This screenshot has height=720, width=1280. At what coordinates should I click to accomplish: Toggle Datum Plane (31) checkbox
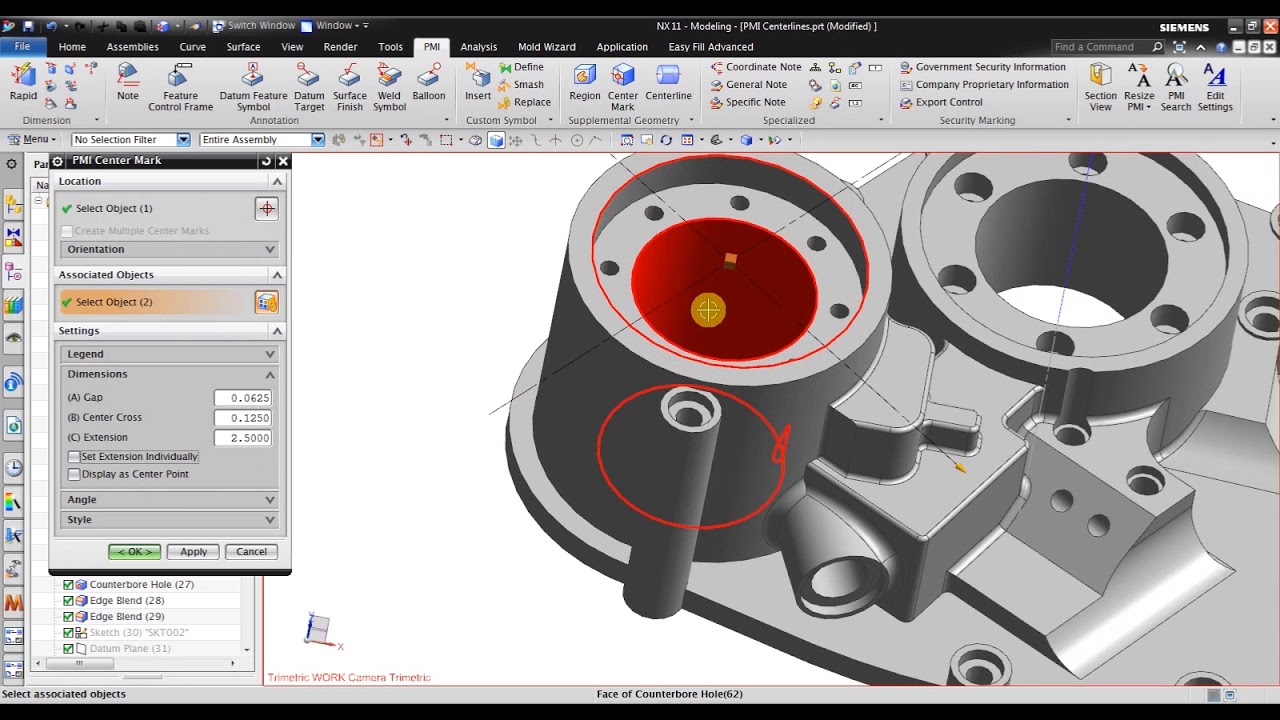(68, 648)
